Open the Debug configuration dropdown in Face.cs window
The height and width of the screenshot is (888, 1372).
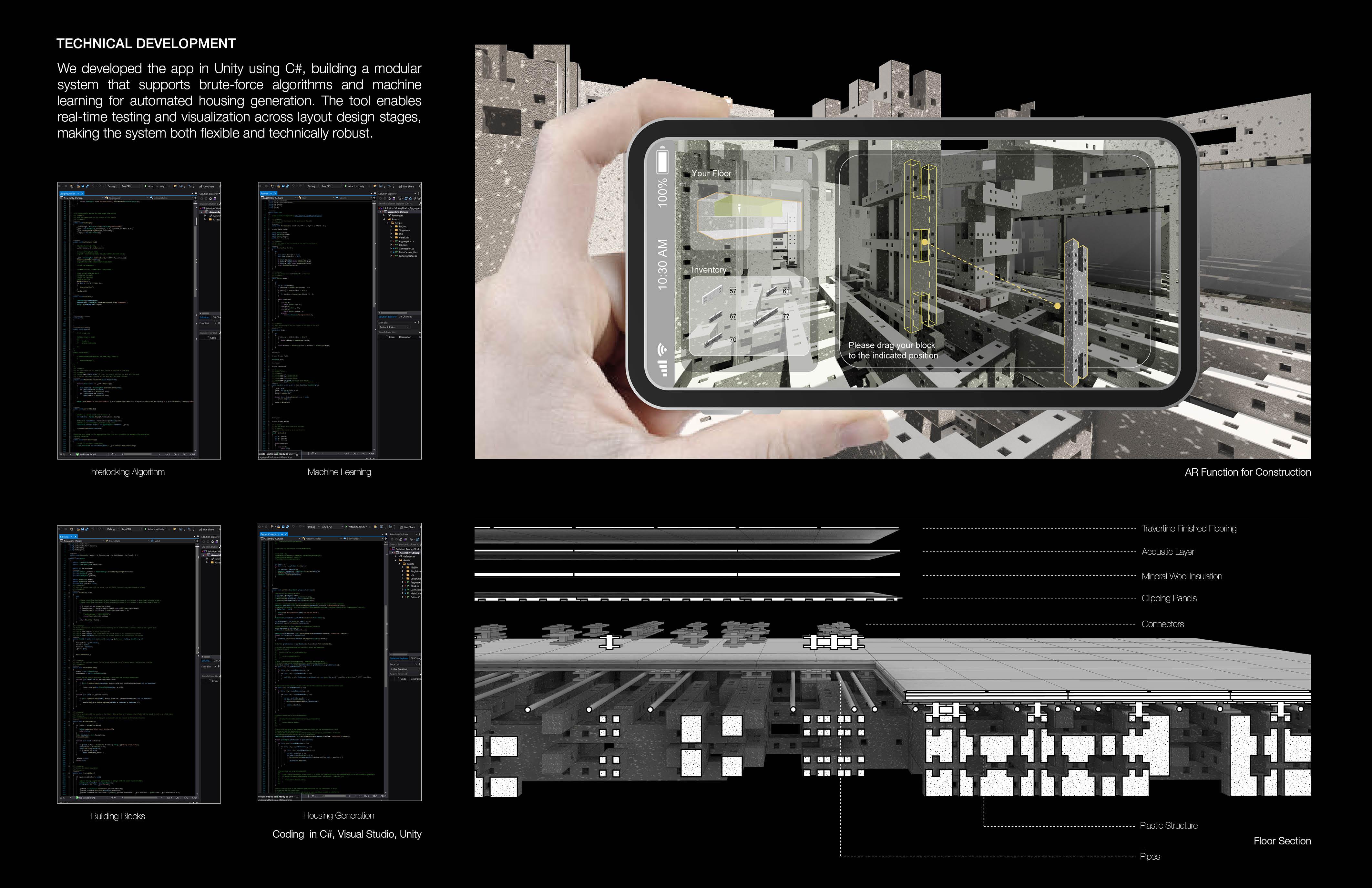coord(312,186)
